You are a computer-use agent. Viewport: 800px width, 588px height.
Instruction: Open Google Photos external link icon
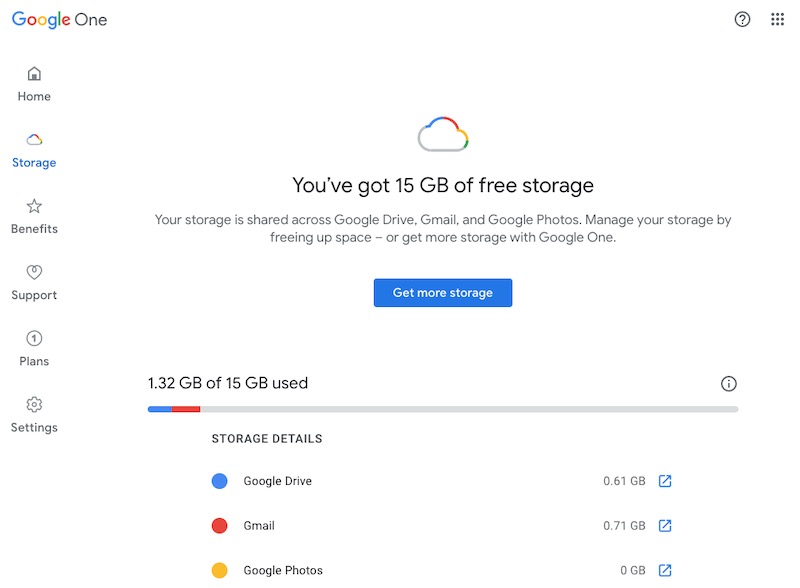(x=665, y=571)
